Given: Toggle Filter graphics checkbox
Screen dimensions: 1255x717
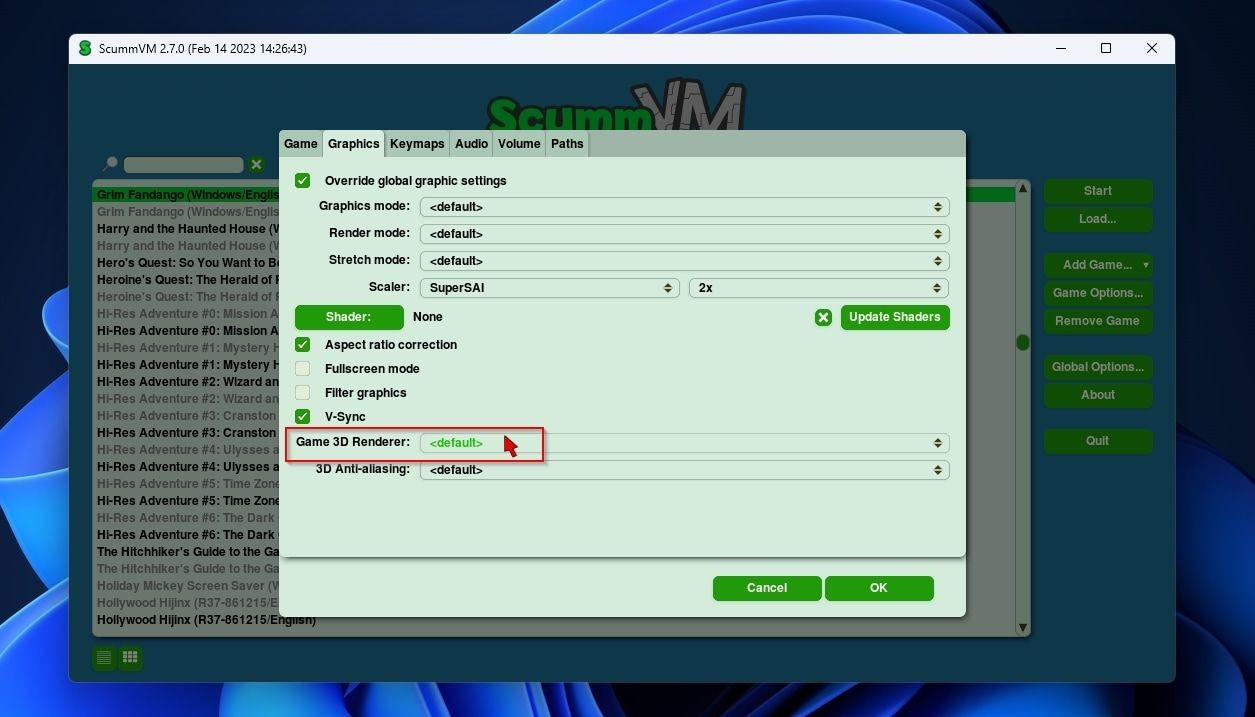Looking at the screenshot, I should pos(303,393).
